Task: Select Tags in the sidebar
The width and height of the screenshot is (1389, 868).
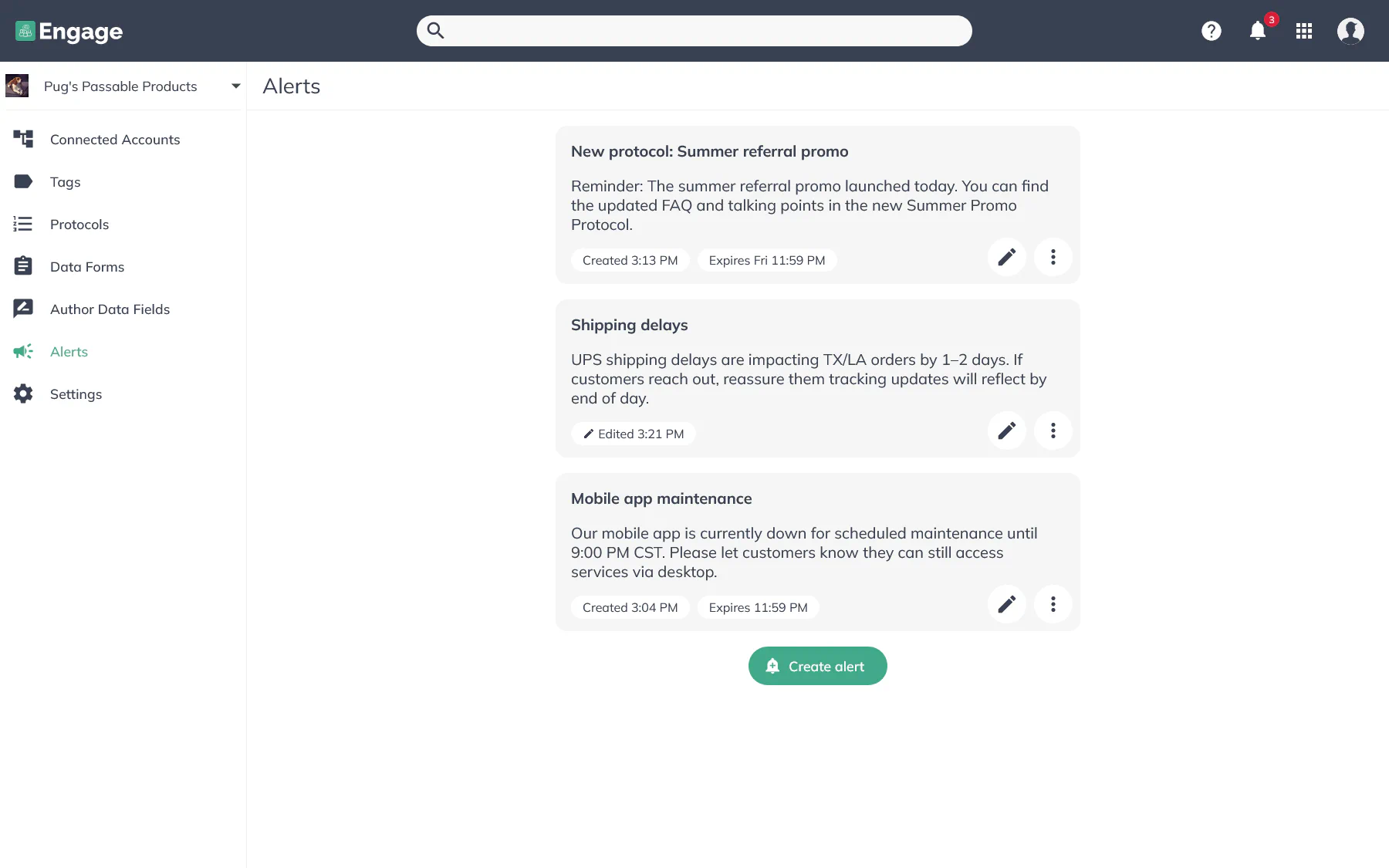Action: tap(65, 182)
